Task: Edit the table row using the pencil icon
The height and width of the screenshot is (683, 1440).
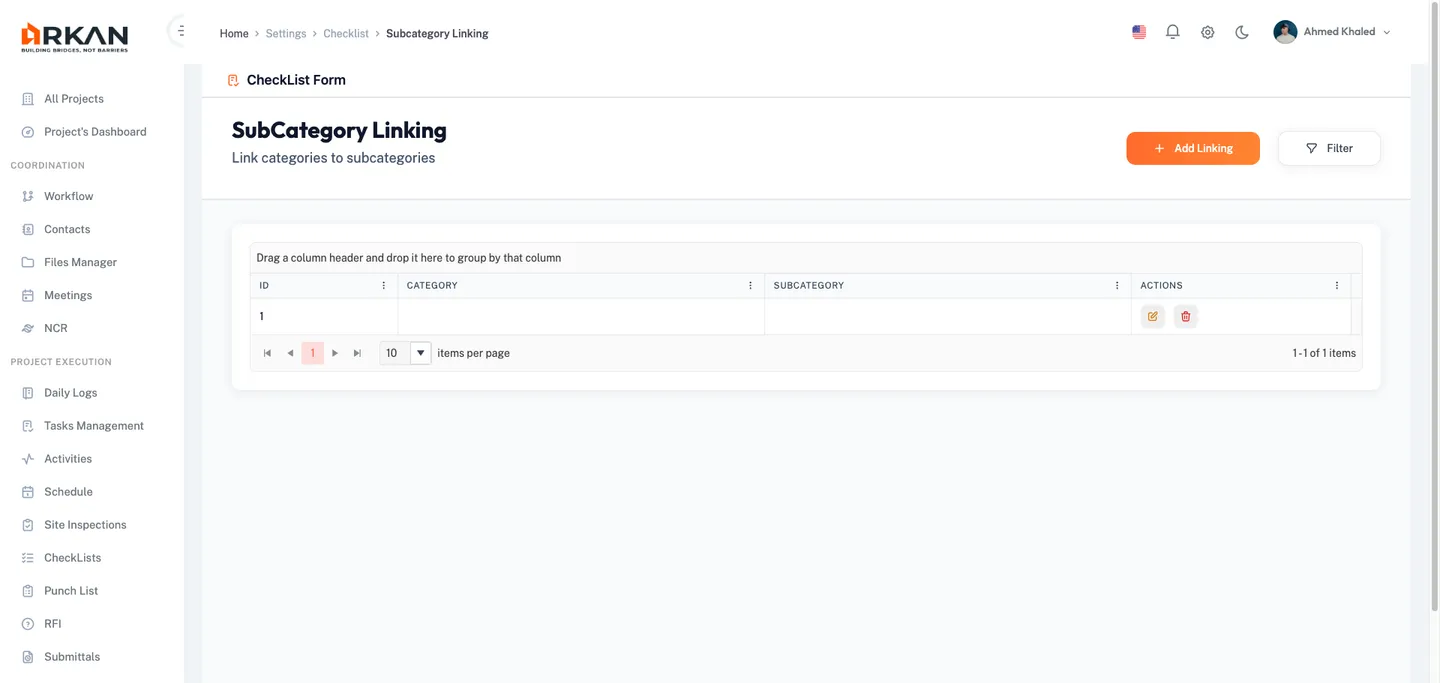Action: [1152, 316]
